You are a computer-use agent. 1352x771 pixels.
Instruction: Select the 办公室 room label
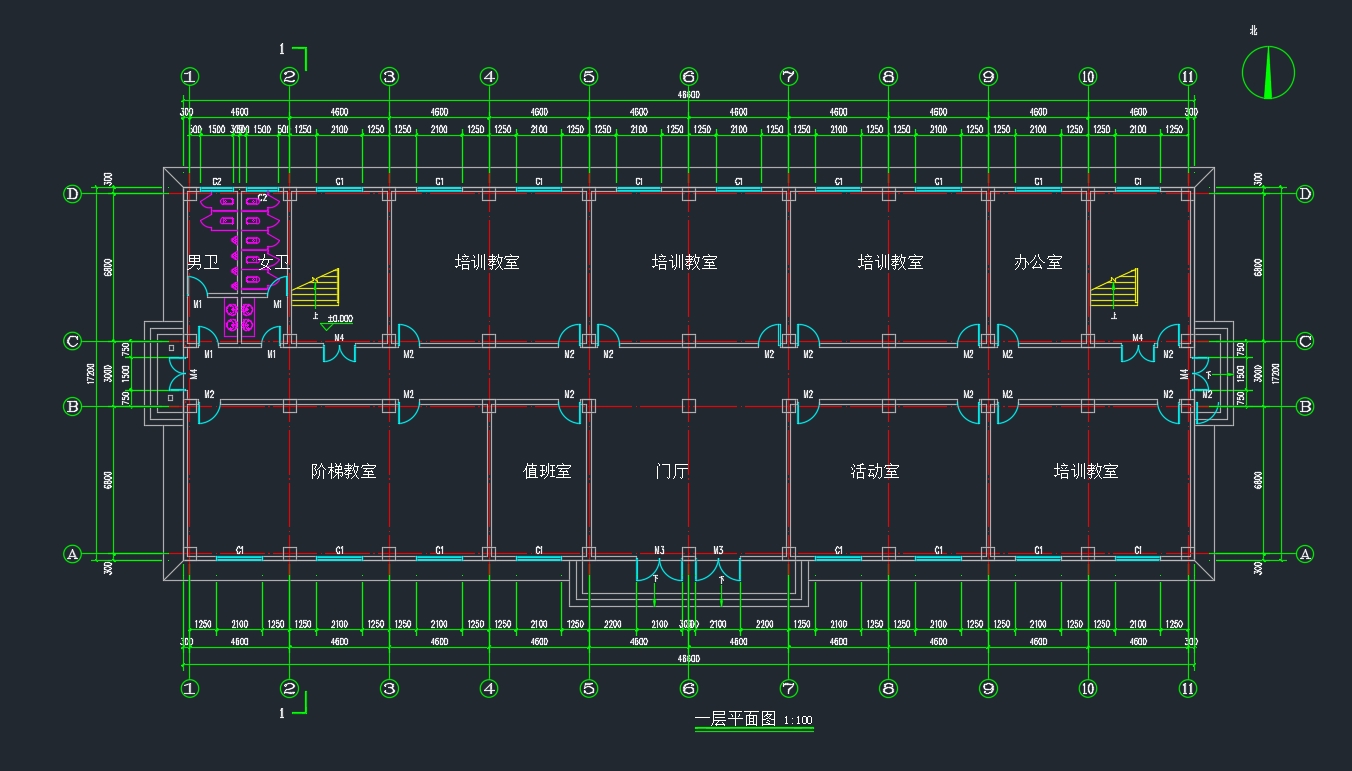pos(1038,263)
